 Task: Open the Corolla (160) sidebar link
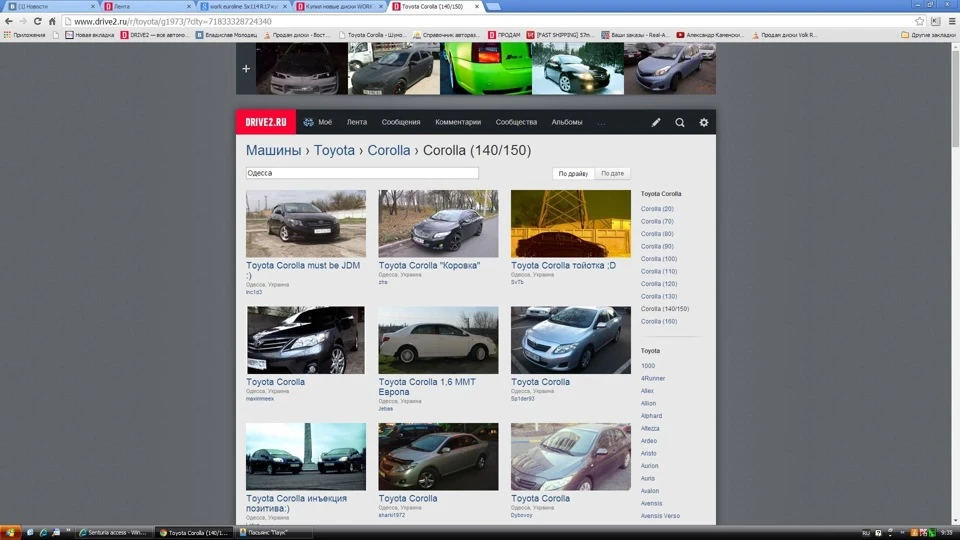659,321
